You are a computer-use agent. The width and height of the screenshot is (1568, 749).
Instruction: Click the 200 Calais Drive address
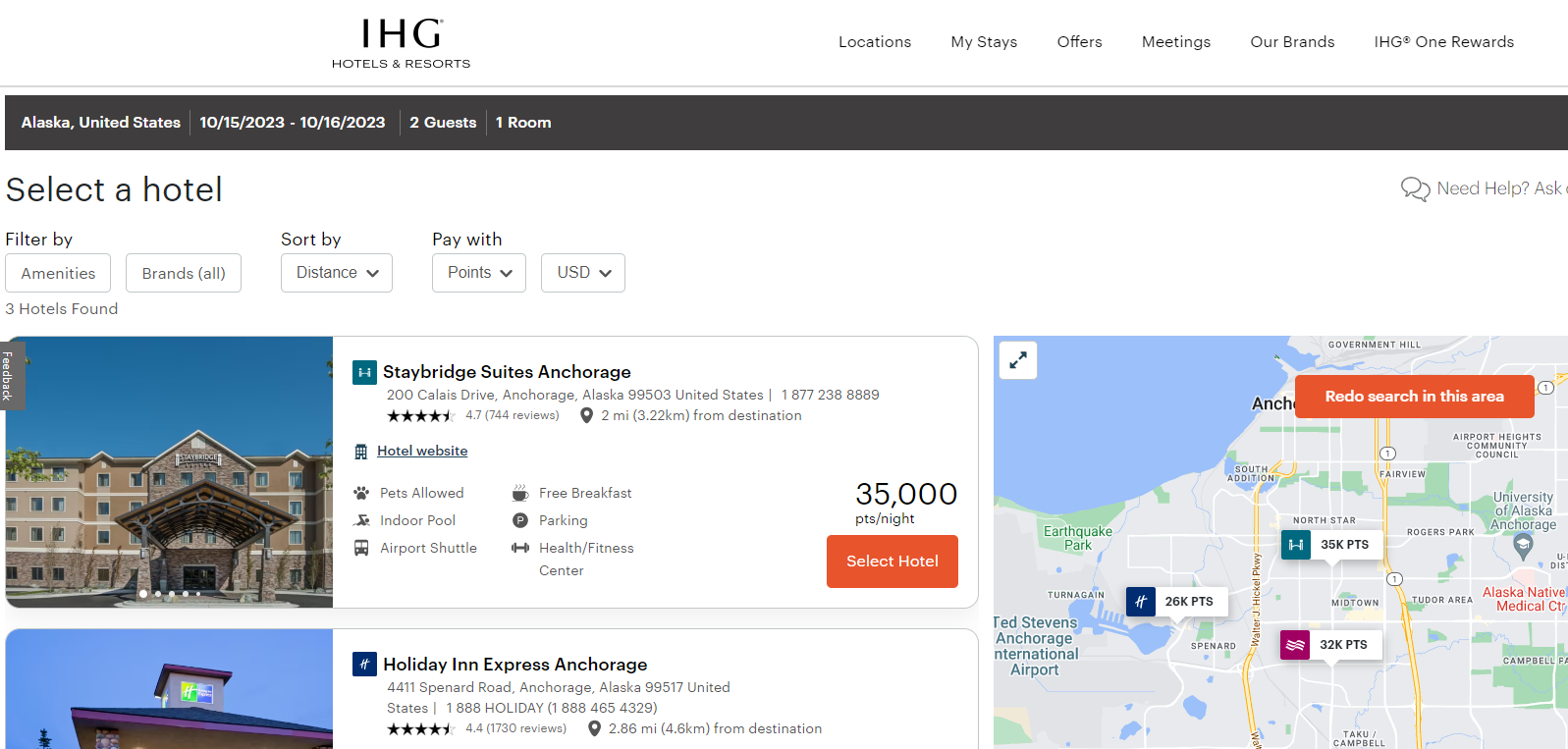[x=574, y=395]
